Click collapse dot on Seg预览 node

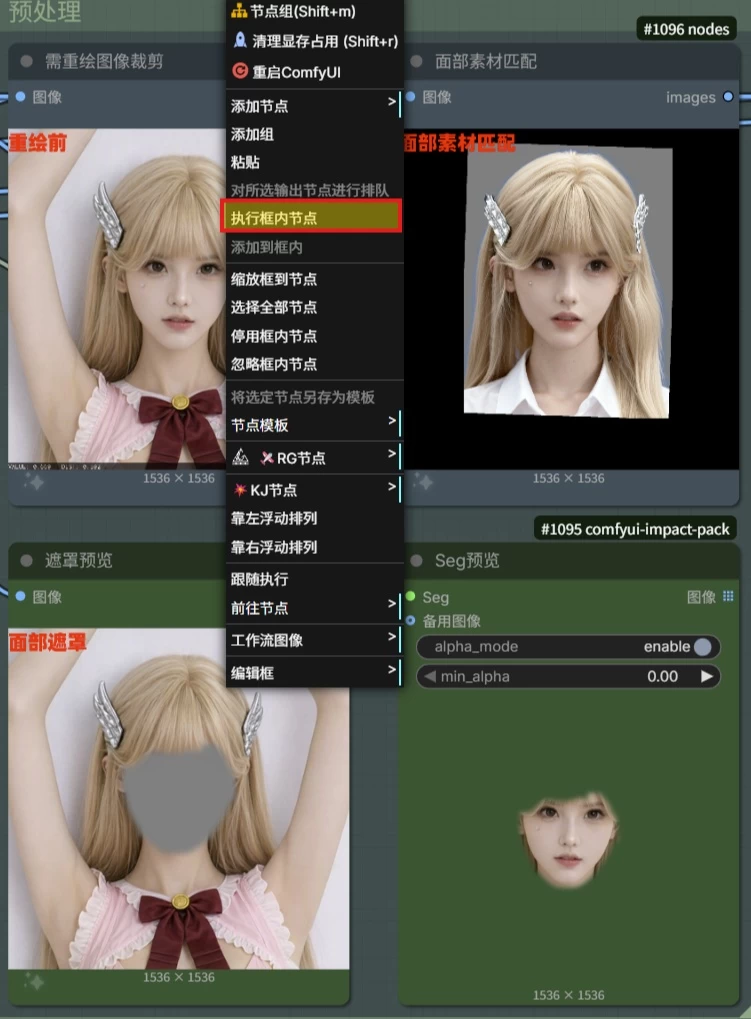pyautogui.click(x=416, y=560)
